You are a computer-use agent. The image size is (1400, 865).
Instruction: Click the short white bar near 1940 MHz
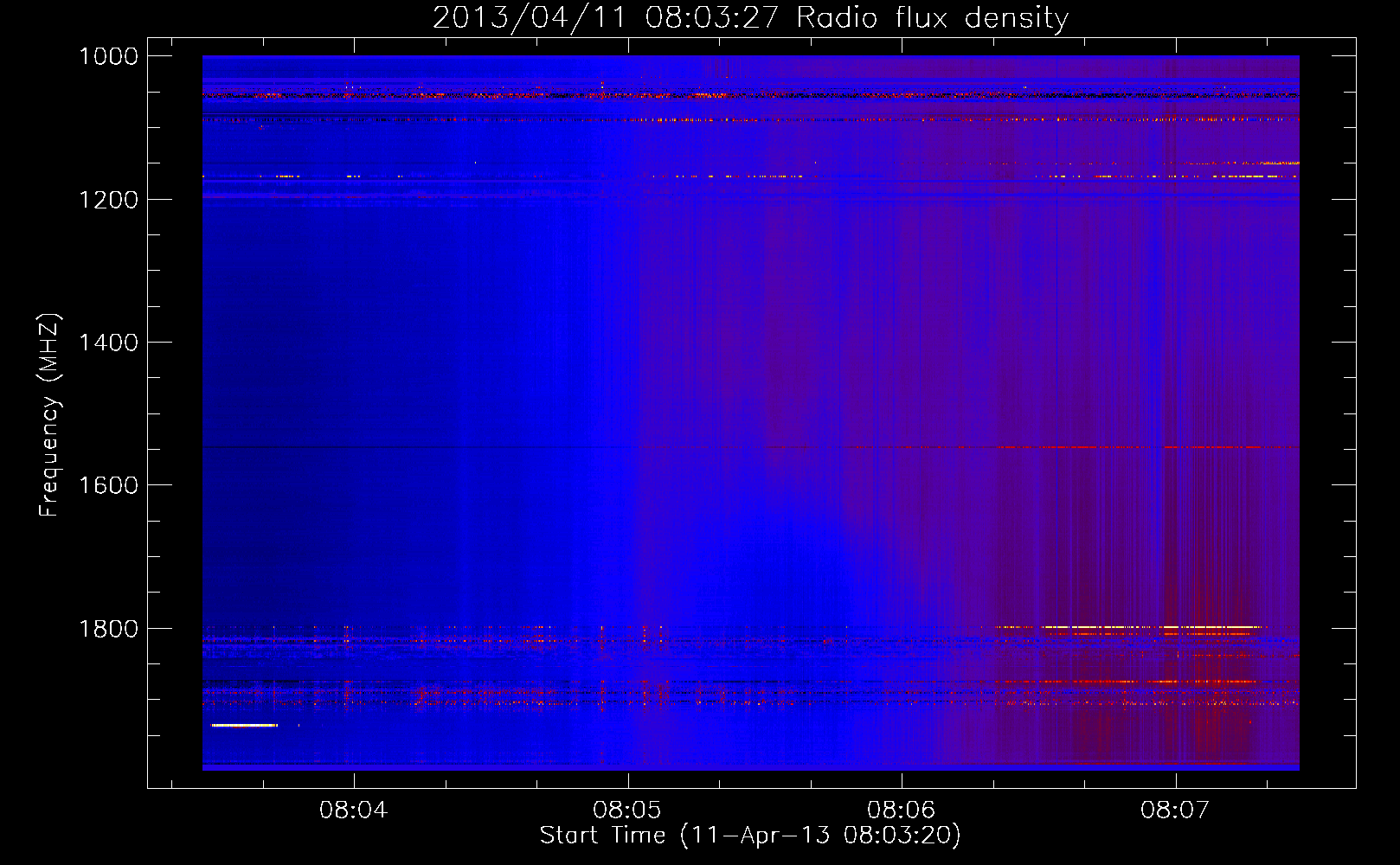pyautogui.click(x=244, y=725)
